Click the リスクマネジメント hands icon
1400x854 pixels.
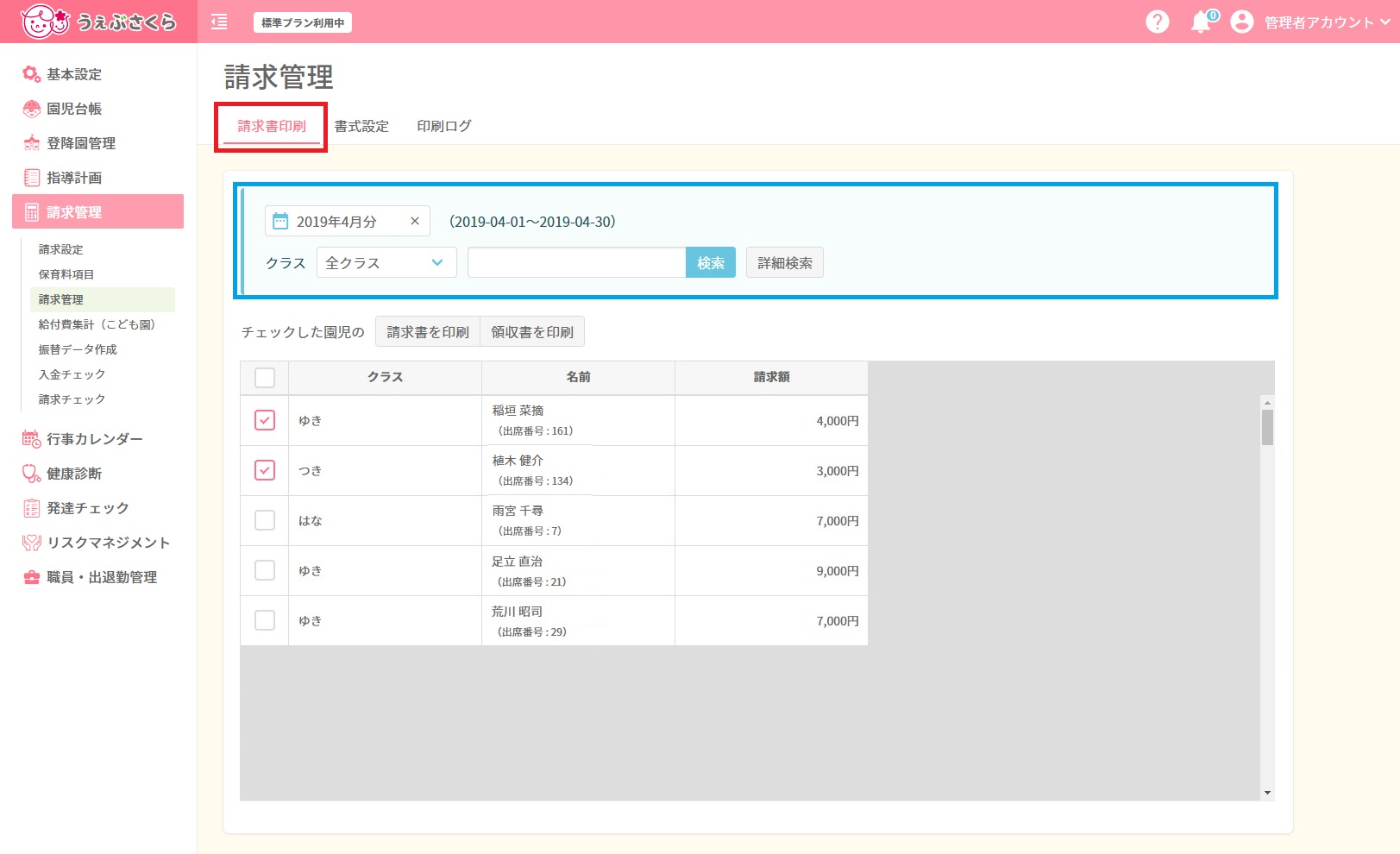[x=31, y=543]
